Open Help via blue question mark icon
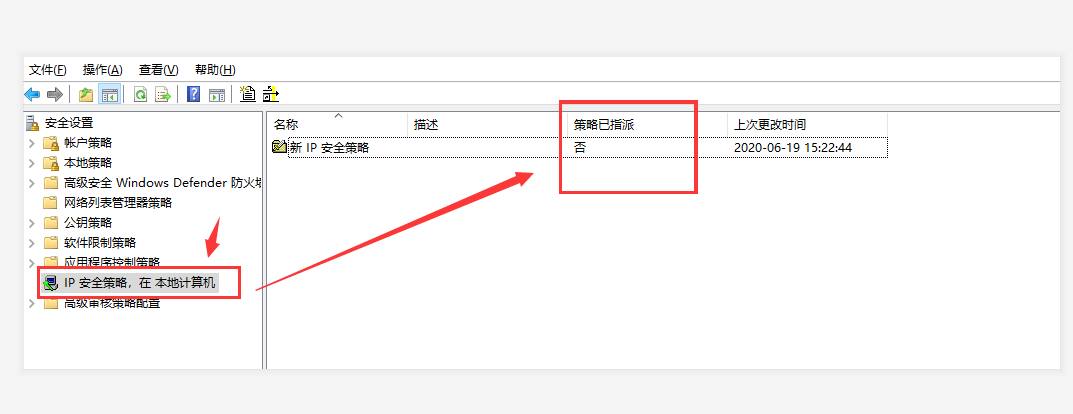 (194, 95)
